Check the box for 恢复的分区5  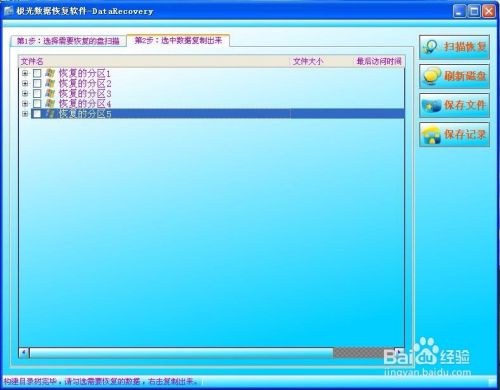(x=37, y=114)
